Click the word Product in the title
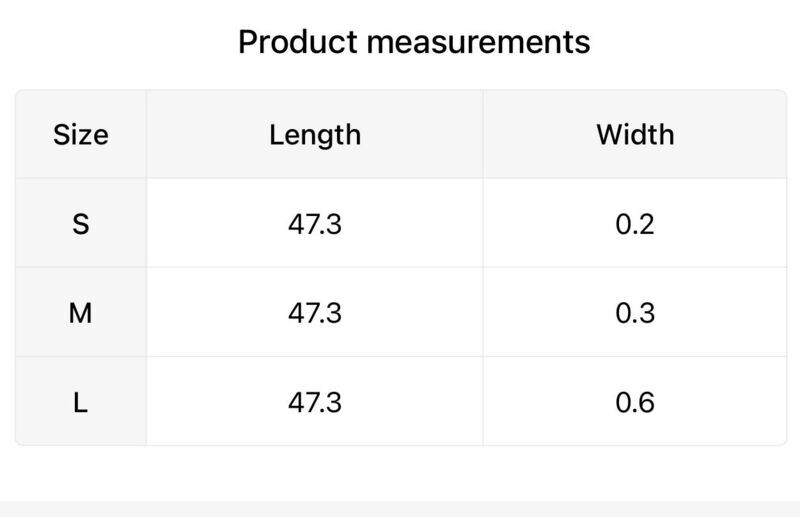The width and height of the screenshot is (800, 517). pos(298,42)
